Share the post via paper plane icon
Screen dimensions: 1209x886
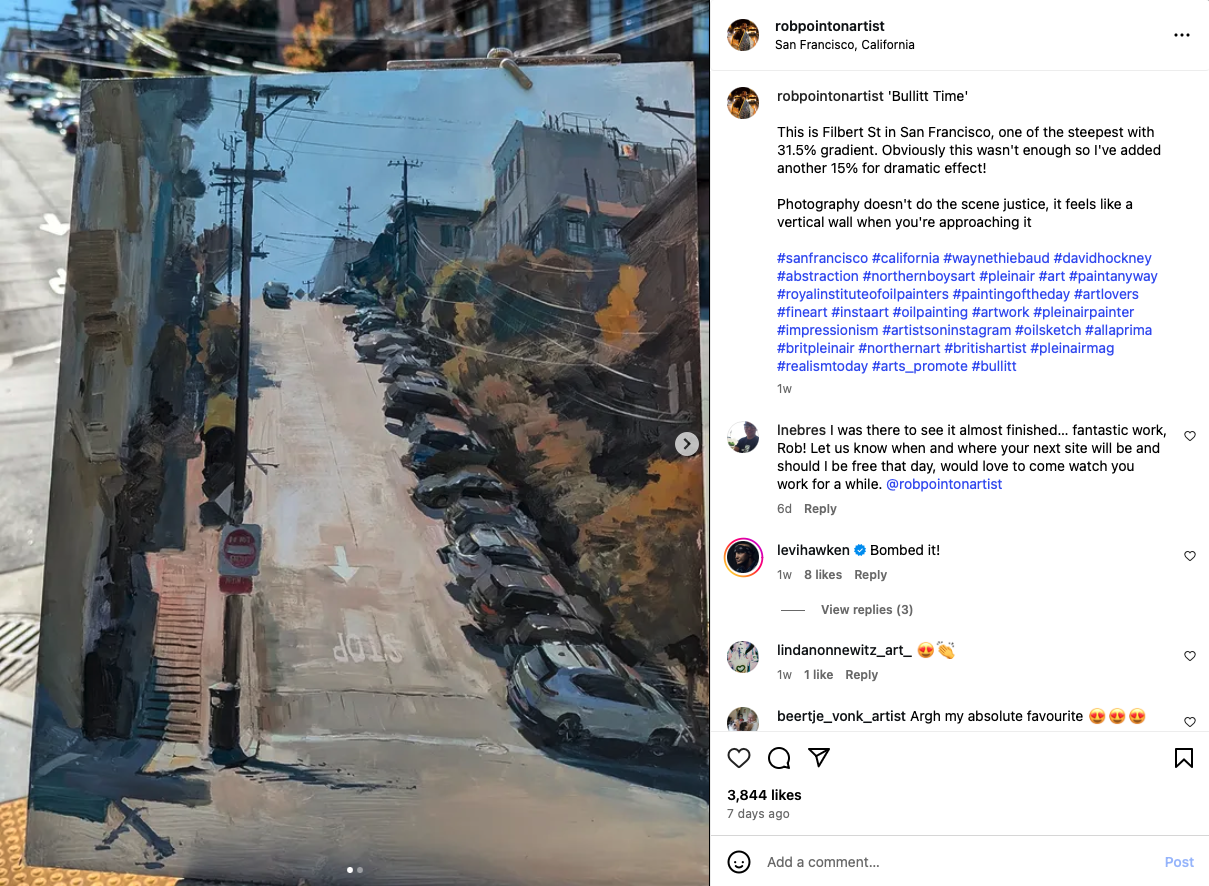819,758
